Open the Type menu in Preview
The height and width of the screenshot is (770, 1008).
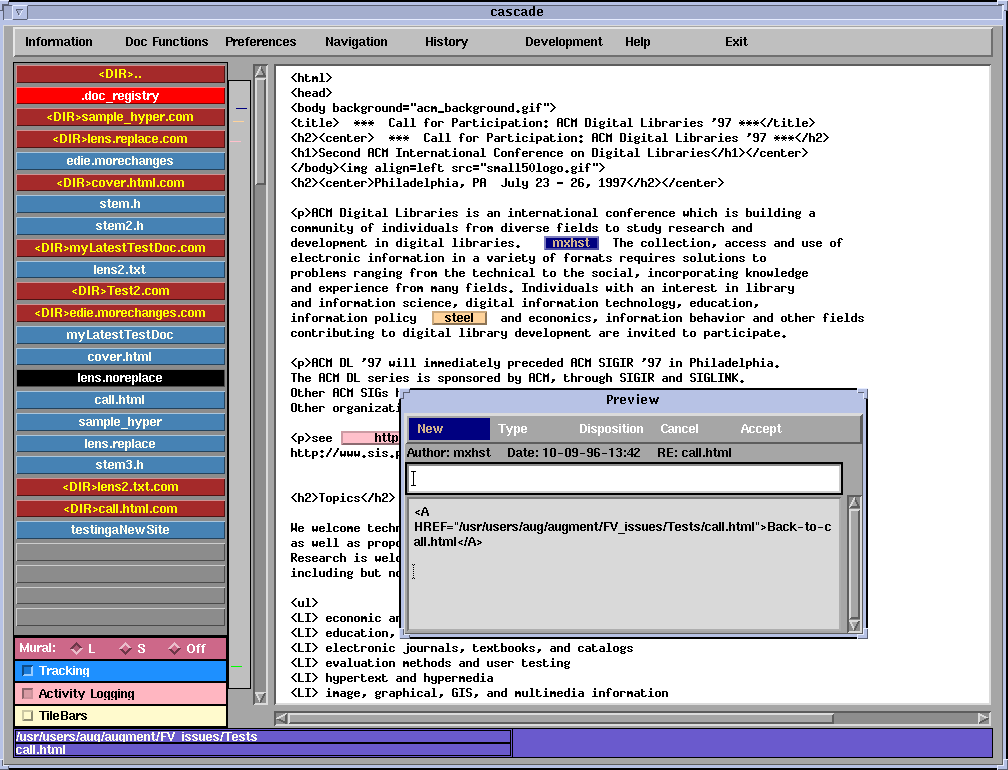[512, 429]
